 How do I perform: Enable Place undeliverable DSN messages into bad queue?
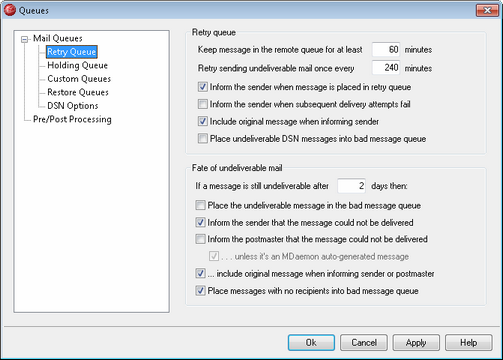[203, 139]
